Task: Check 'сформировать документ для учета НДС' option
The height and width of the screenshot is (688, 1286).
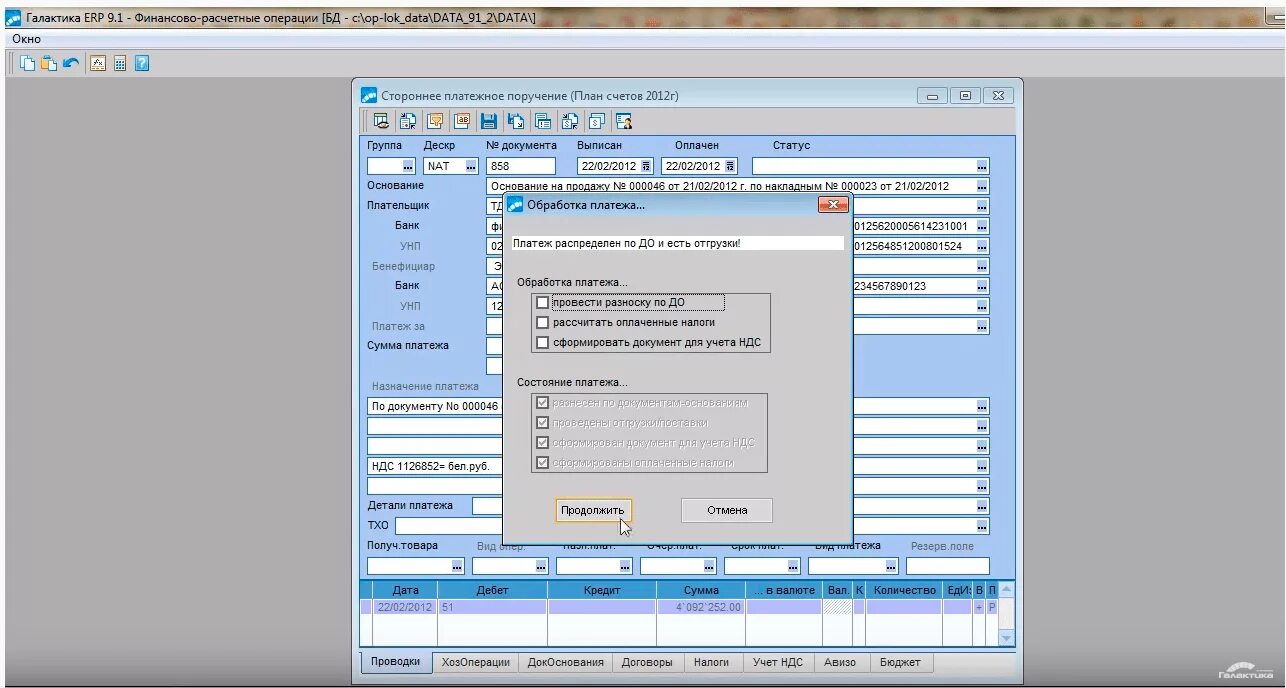Action: [x=543, y=342]
